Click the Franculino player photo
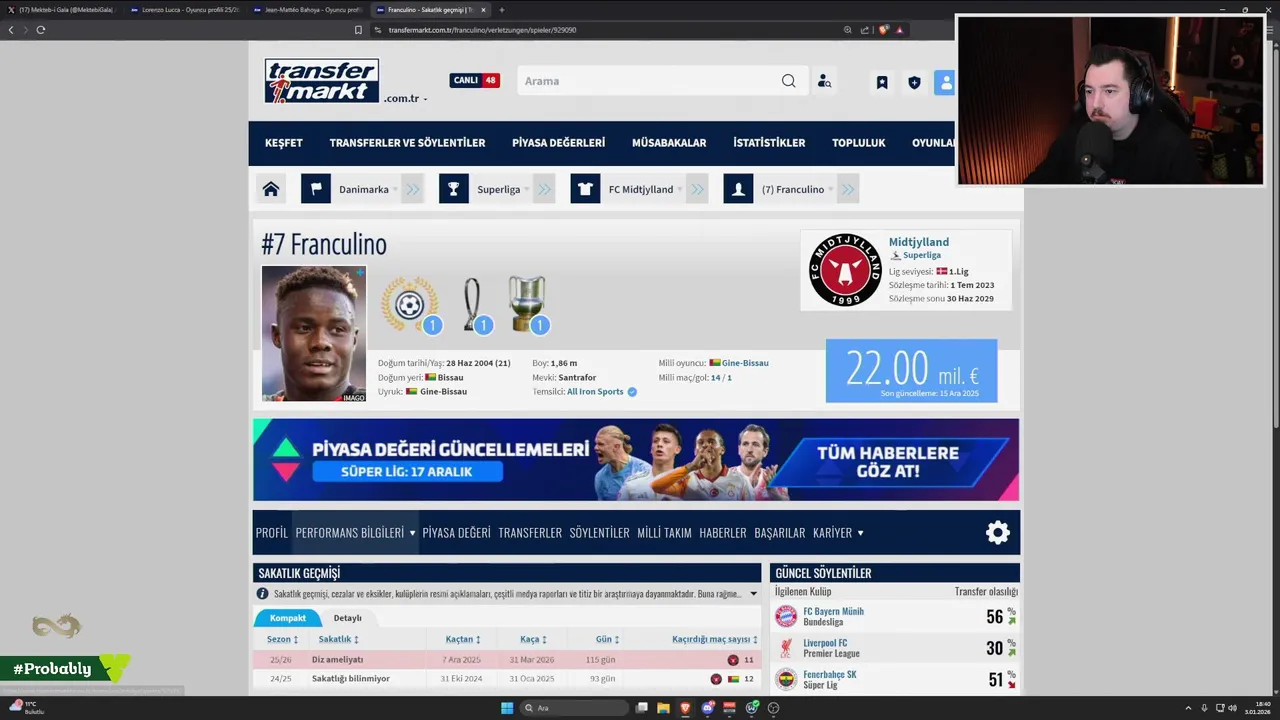The image size is (1280, 720). [x=314, y=334]
